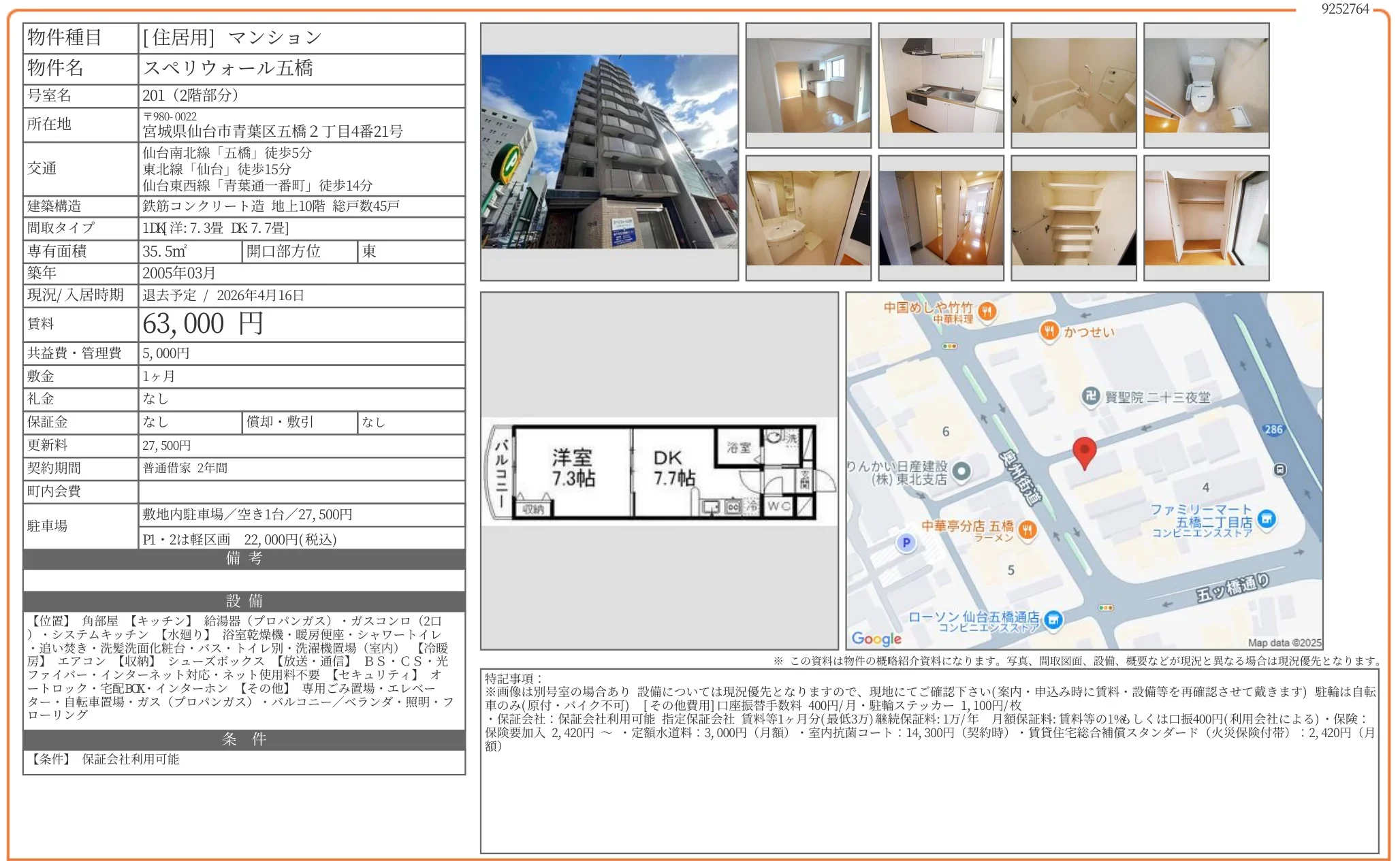Click the Google logo on the map

tap(876, 638)
